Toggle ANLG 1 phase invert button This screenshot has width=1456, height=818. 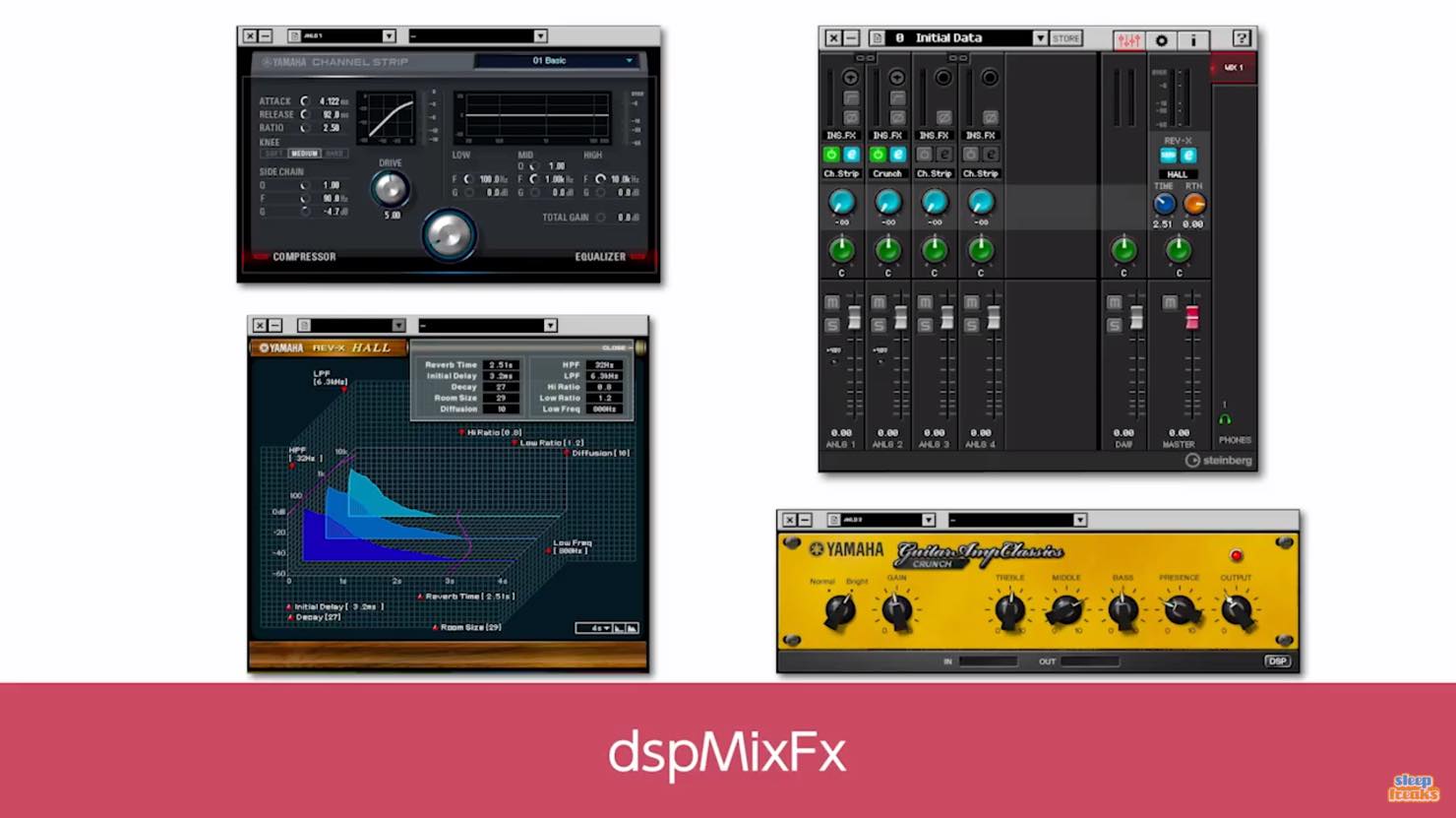click(x=850, y=117)
